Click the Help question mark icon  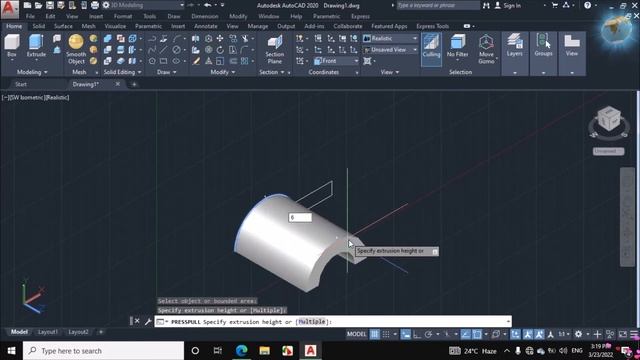(587, 5)
